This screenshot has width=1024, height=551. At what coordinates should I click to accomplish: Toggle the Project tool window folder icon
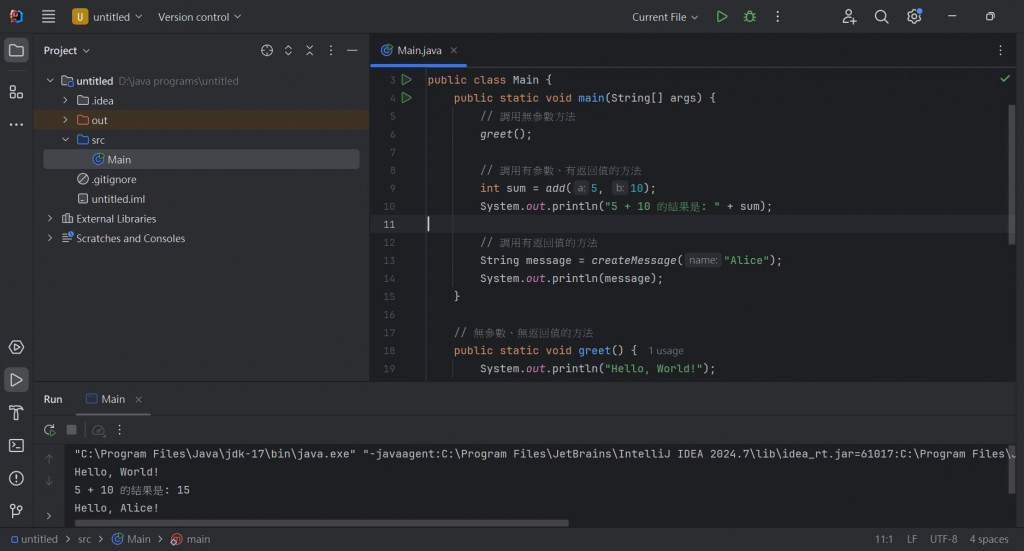pyautogui.click(x=16, y=50)
